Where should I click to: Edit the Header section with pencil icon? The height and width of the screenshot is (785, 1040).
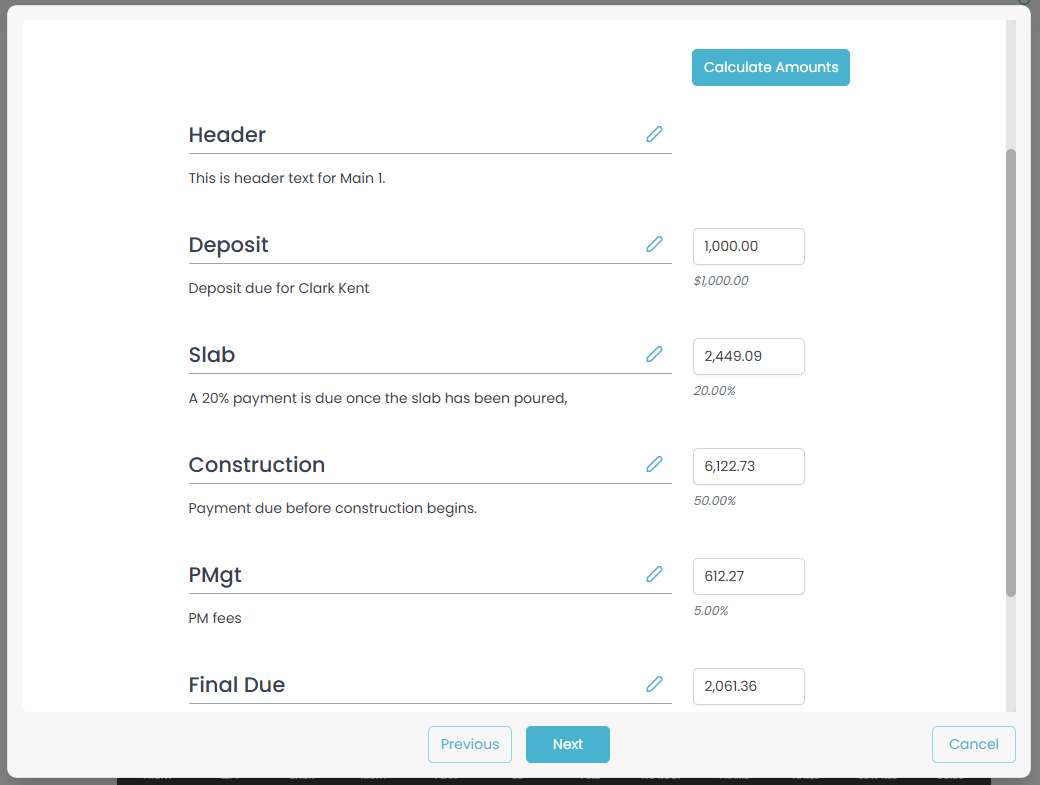[654, 134]
